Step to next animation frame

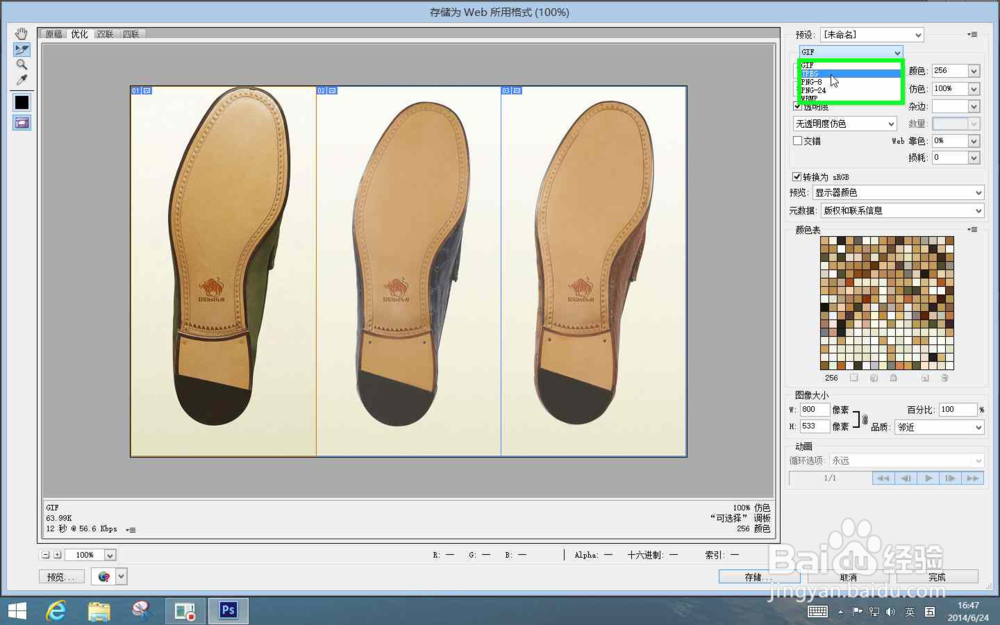pos(950,478)
